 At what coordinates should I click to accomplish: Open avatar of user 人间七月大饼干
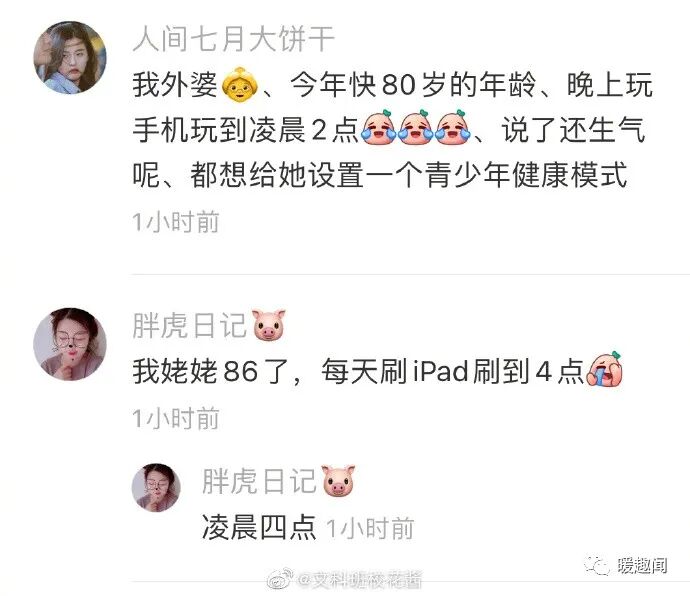[70, 57]
